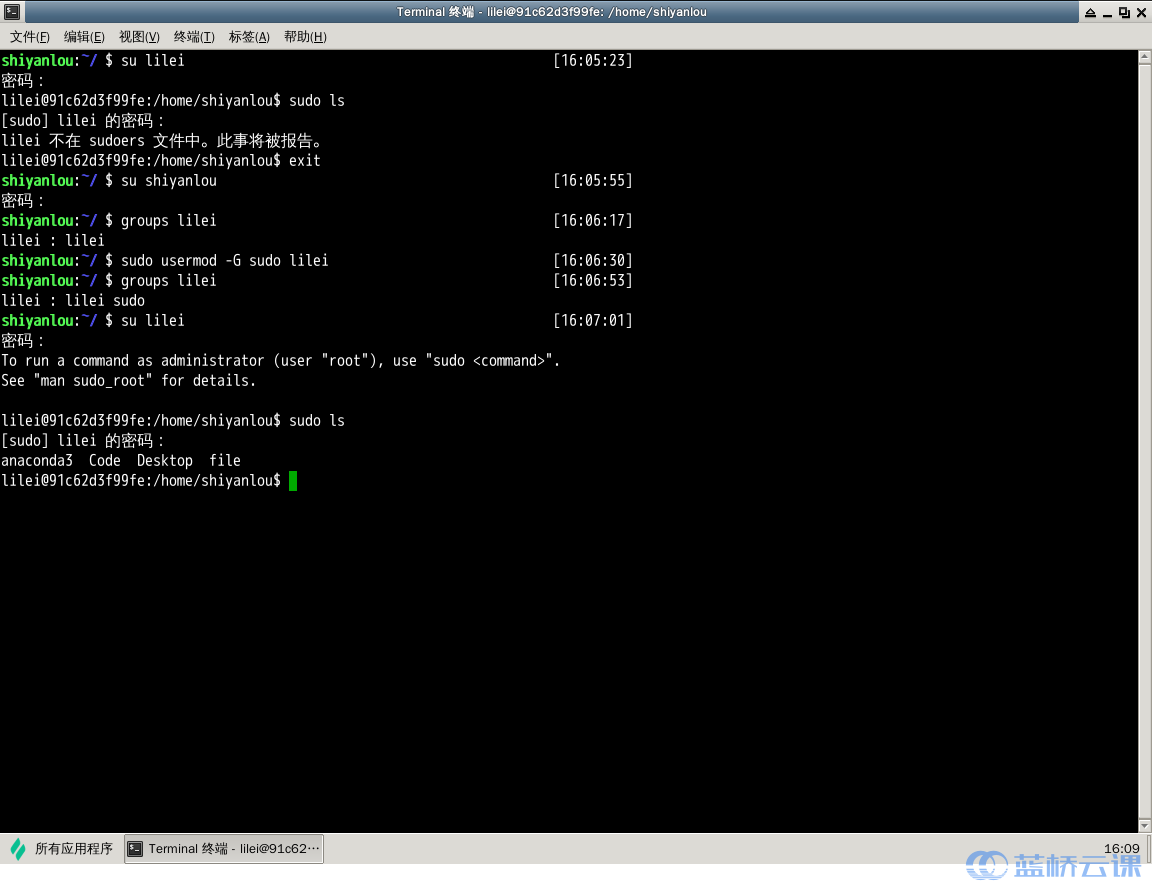Image resolution: width=1152 pixels, height=896 pixels.
Task: Open the 帮助(H) menu
Action: click(x=305, y=37)
